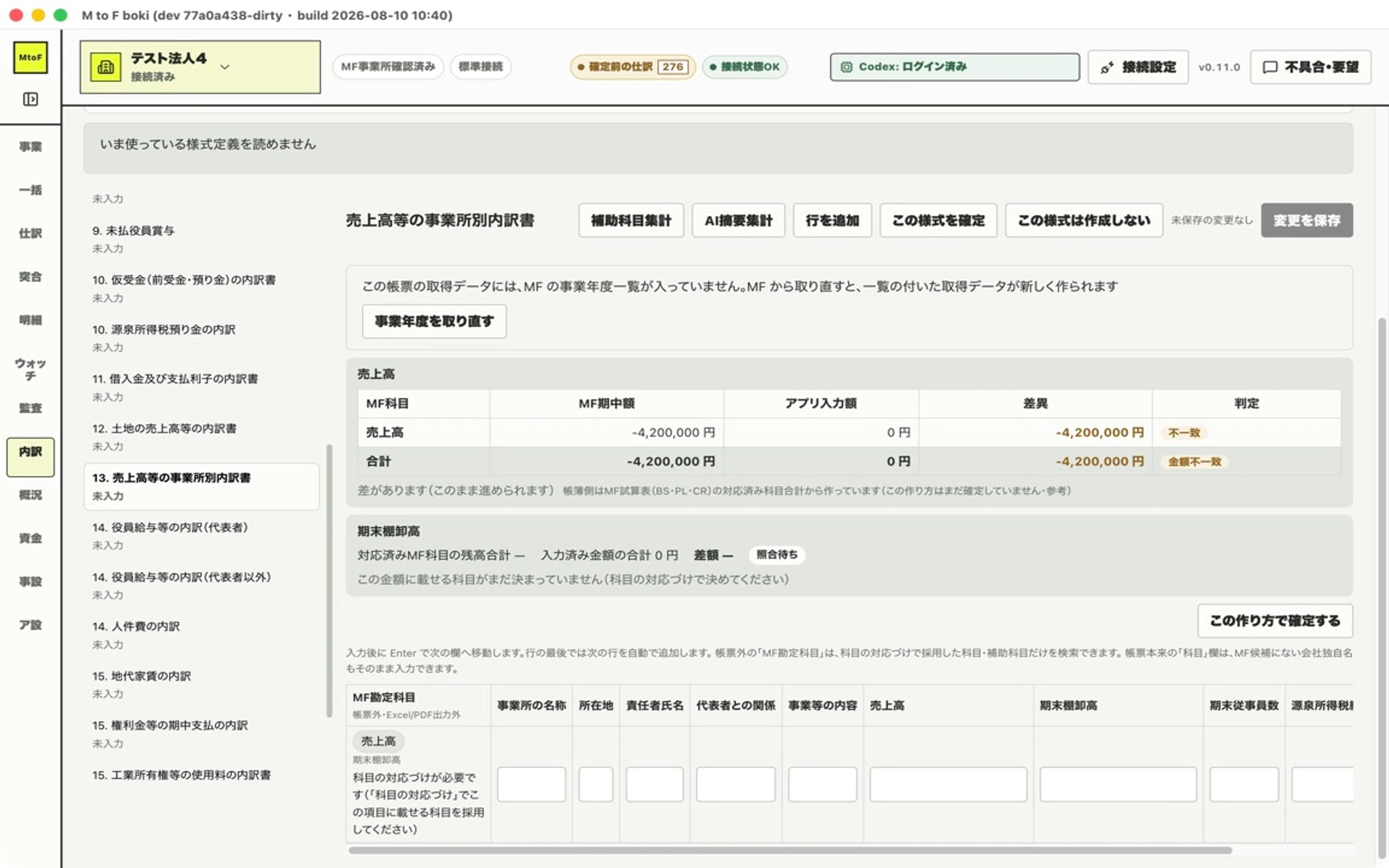Select 13. 売上高等の事業所別内訳書
The image size is (1389, 868).
coord(201,487)
